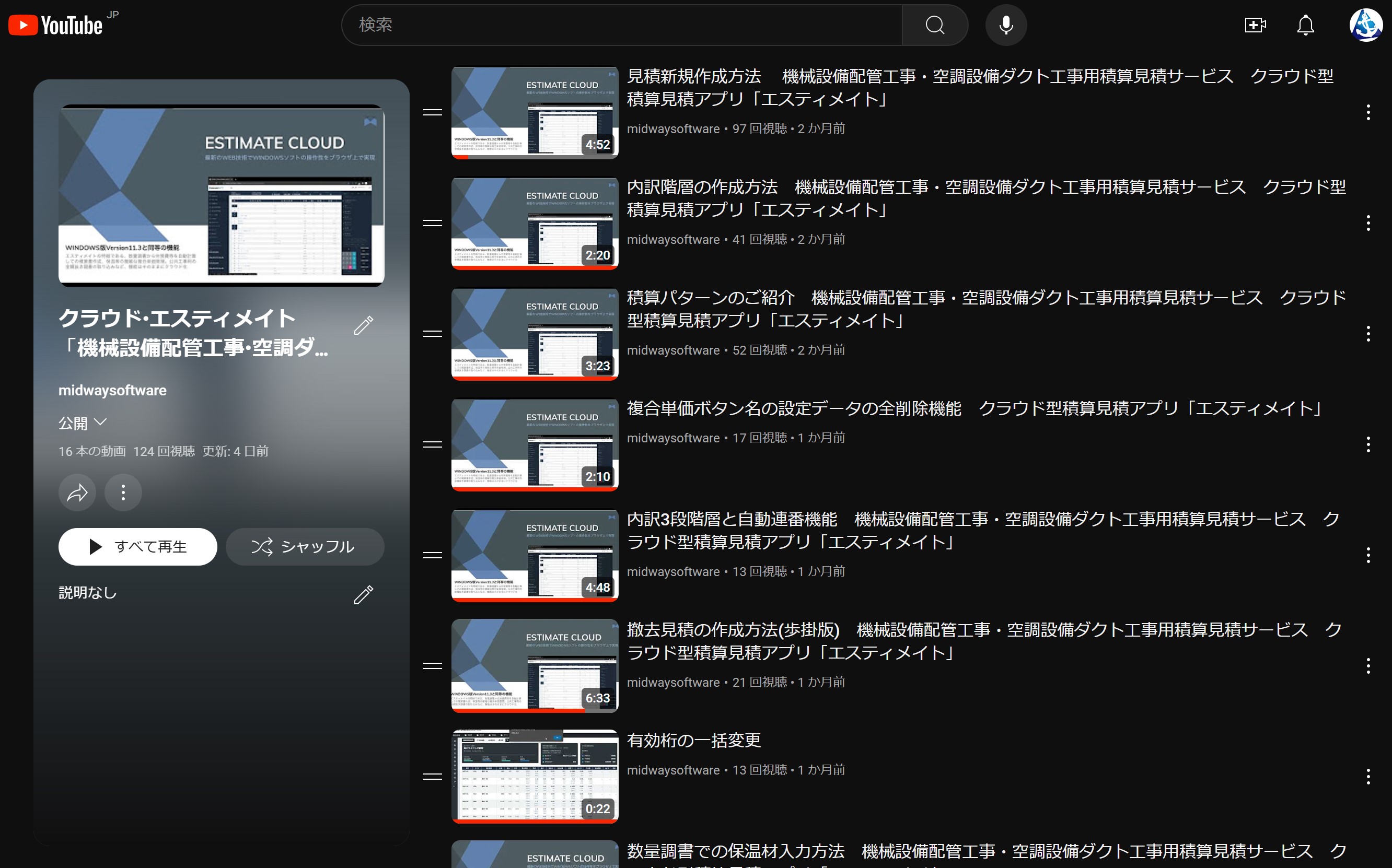The image size is (1392, 868).
Task: Grab the reorder handle of 有効桁の一括変更 video
Action: click(433, 777)
